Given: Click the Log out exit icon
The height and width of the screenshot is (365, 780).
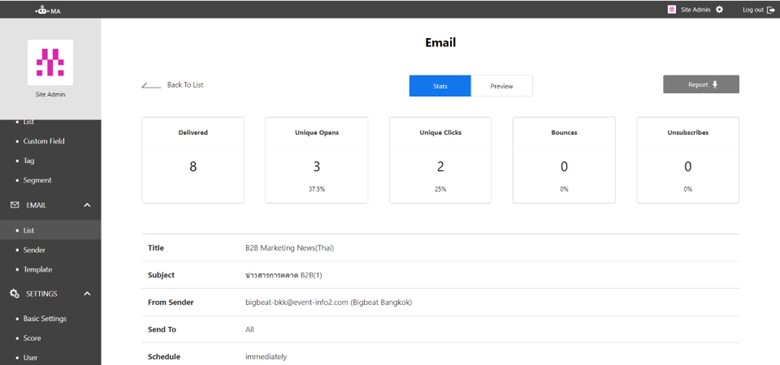Looking at the screenshot, I should coord(771,10).
